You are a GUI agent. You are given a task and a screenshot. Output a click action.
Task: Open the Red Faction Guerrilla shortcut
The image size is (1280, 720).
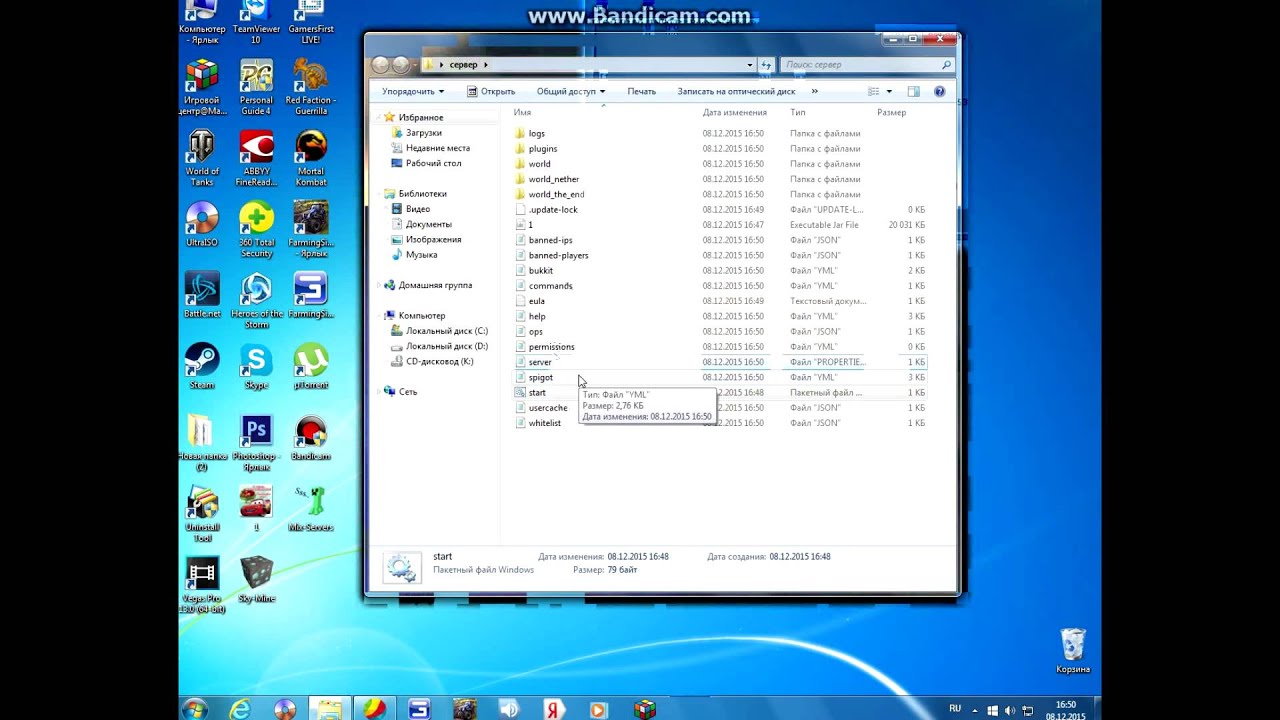point(311,87)
